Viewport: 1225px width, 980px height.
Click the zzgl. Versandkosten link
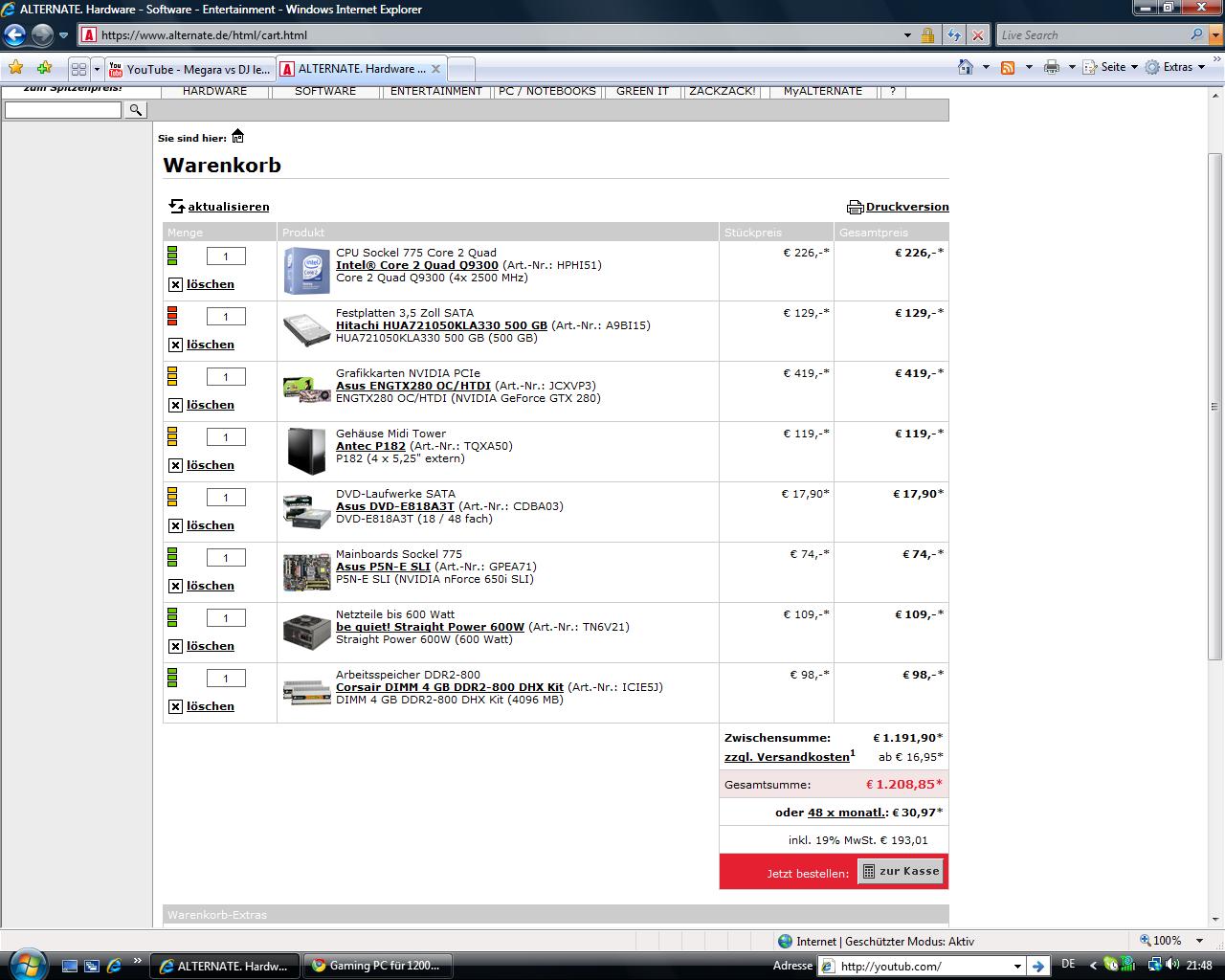pos(787,757)
